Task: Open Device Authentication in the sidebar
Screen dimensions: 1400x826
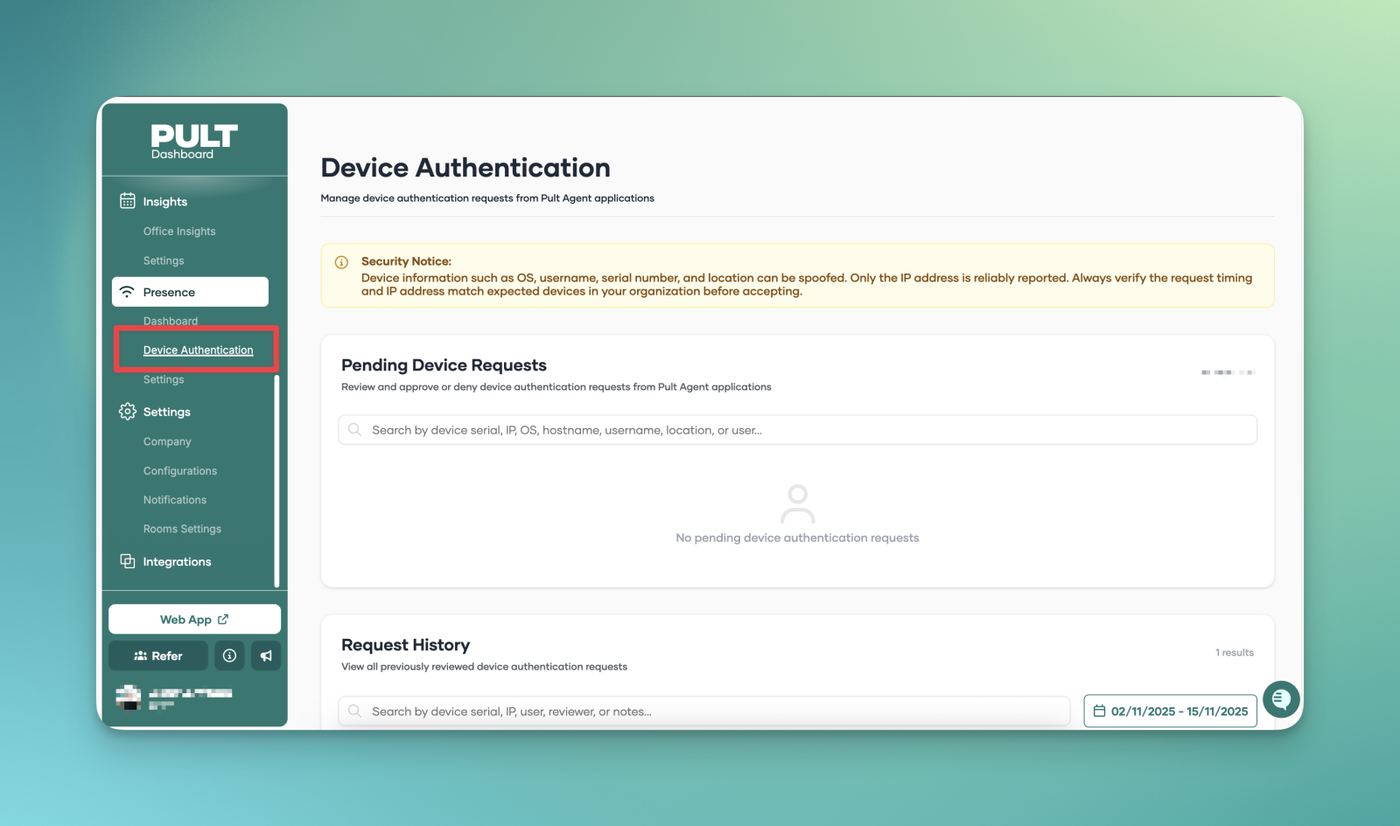Action: click(198, 350)
